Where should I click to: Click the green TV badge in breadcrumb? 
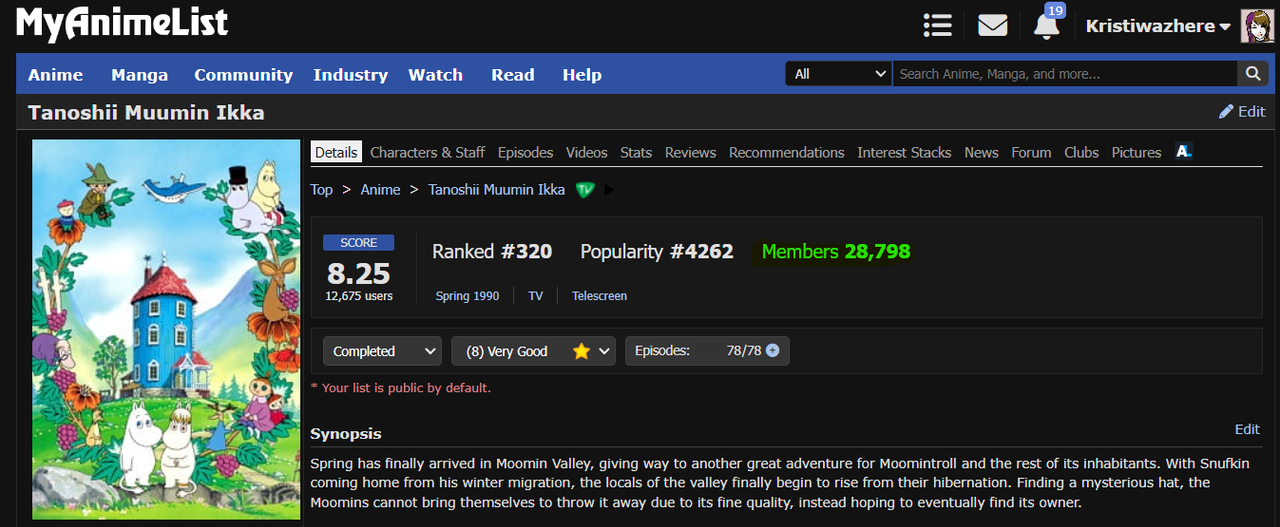585,189
